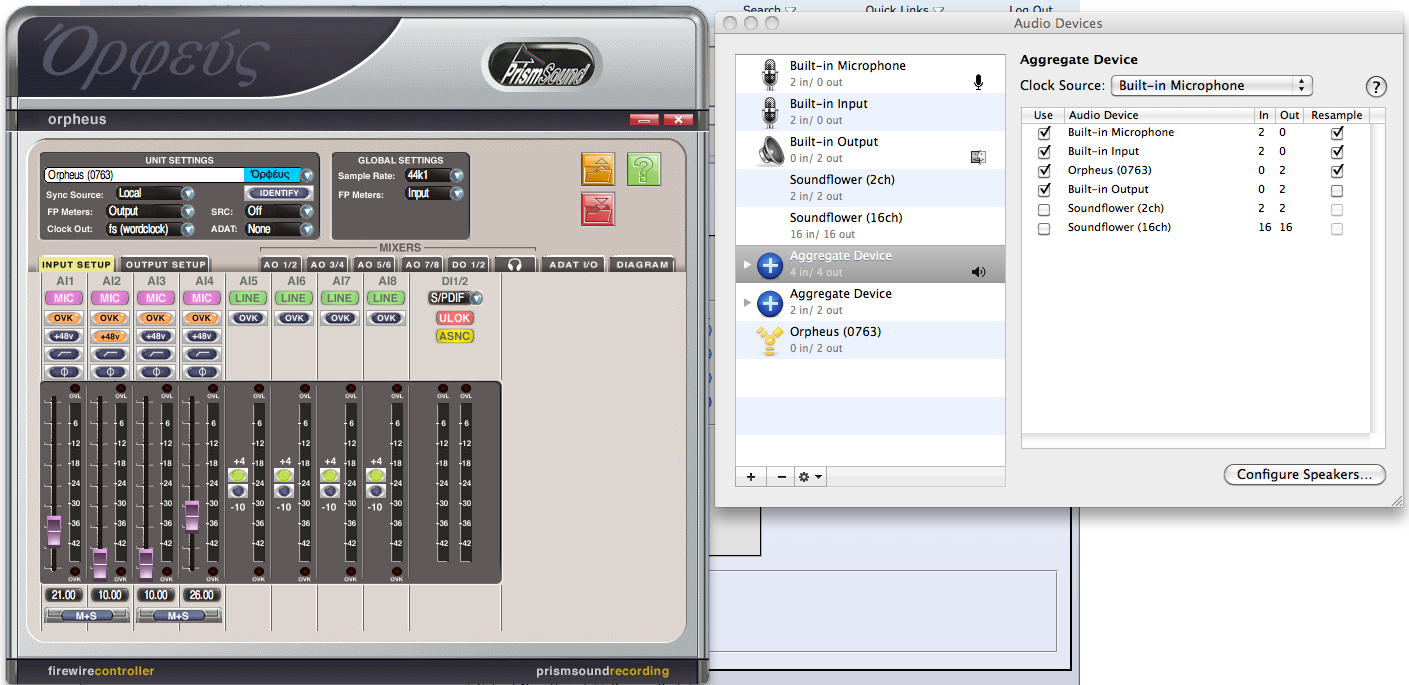The height and width of the screenshot is (685, 1409).
Task: Open Sample Rate 44k1 dropdown
Action: [x=434, y=175]
